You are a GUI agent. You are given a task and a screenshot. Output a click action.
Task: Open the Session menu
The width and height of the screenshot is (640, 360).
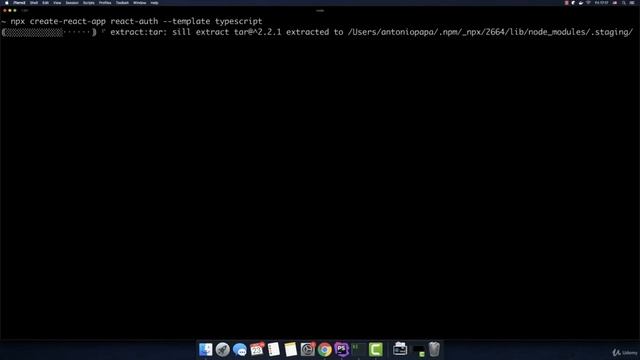click(72, 3)
